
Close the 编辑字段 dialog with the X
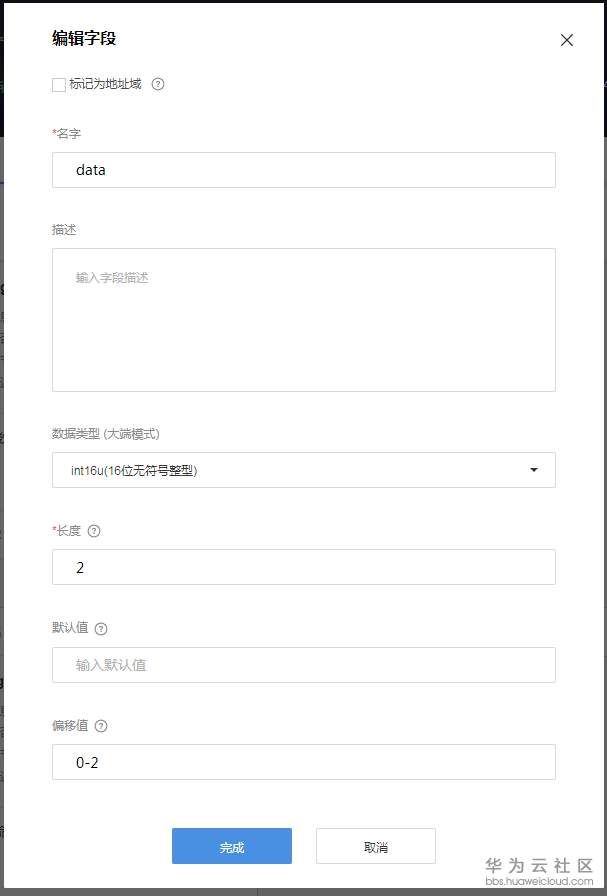point(567,40)
